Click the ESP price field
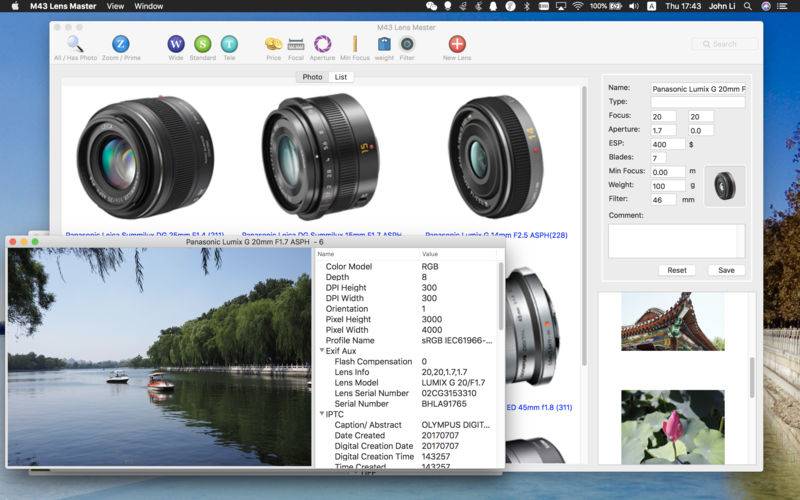This screenshot has width=800, height=500. [x=668, y=144]
